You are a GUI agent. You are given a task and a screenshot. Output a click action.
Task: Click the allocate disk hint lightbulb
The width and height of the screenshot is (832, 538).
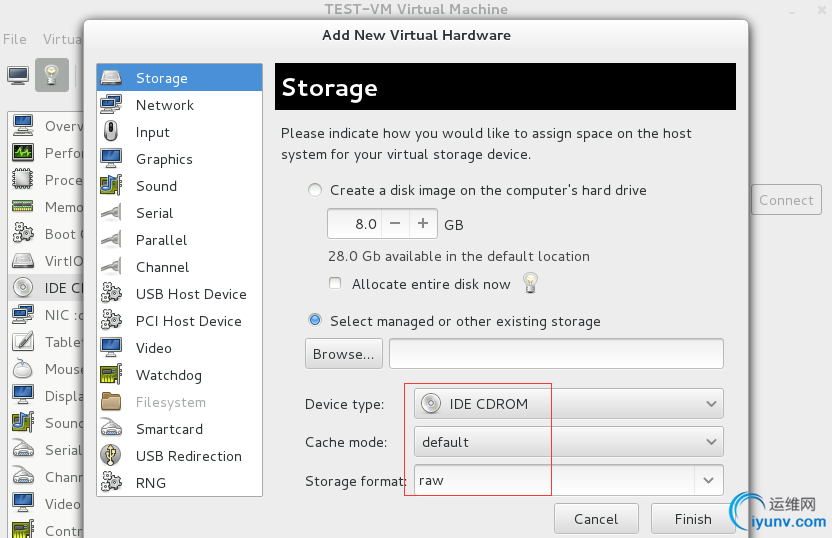(531, 283)
